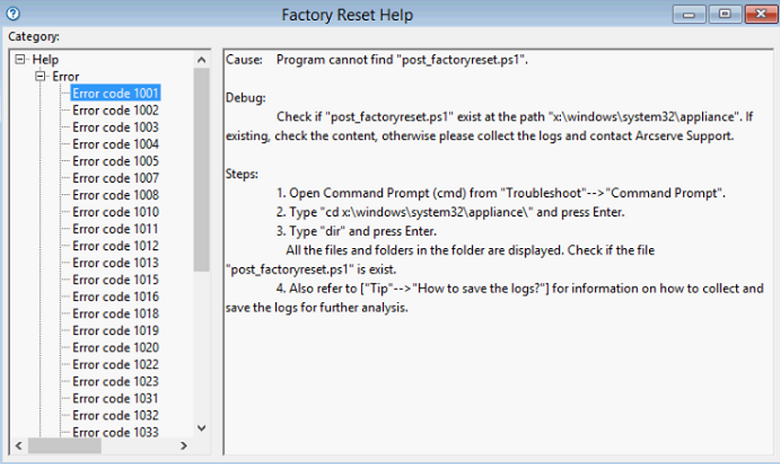780x464 pixels.
Task: Maximize the Factory Reset Help window
Action: [725, 14]
